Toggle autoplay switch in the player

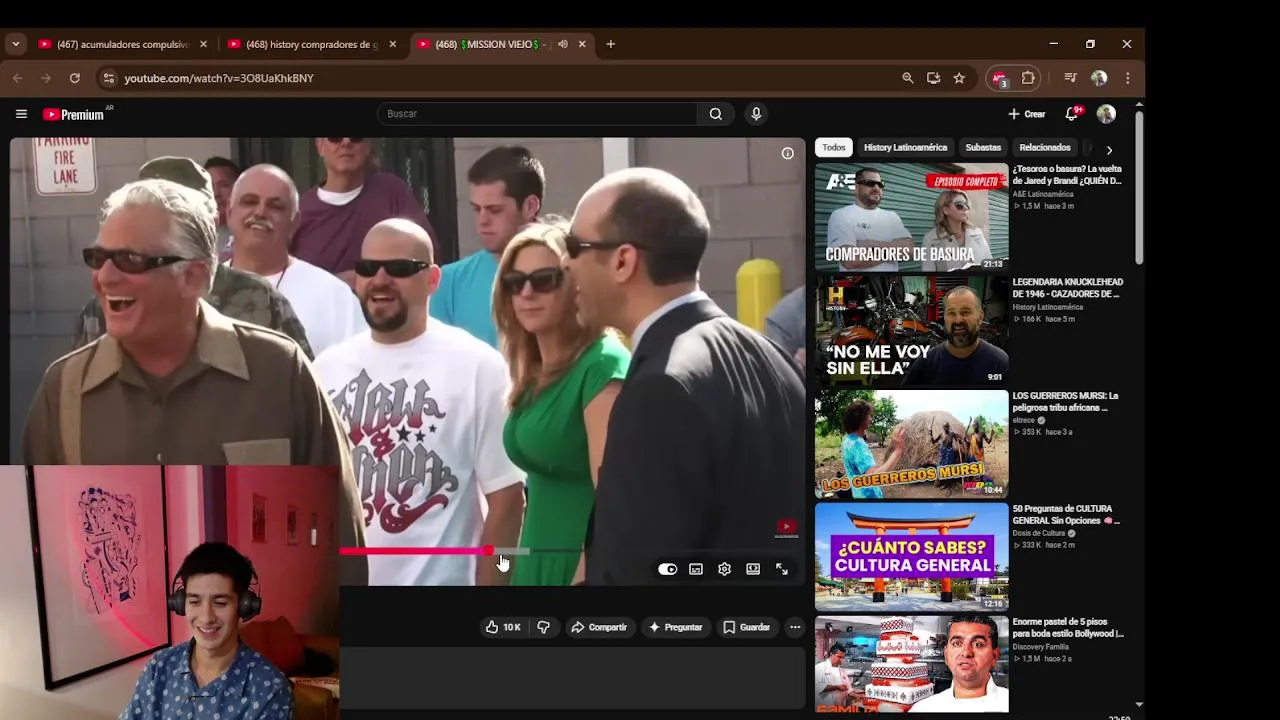click(x=667, y=569)
